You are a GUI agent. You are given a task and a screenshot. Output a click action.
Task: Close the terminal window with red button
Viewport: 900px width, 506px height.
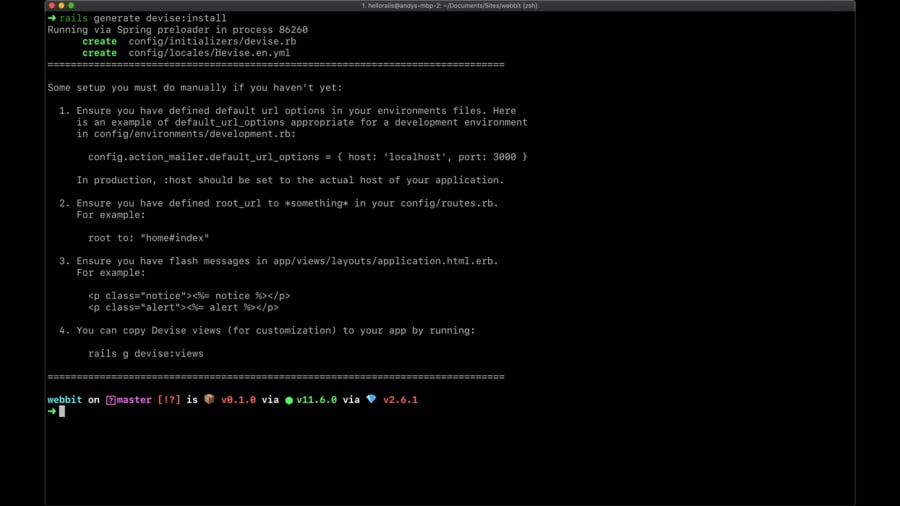pos(52,5)
